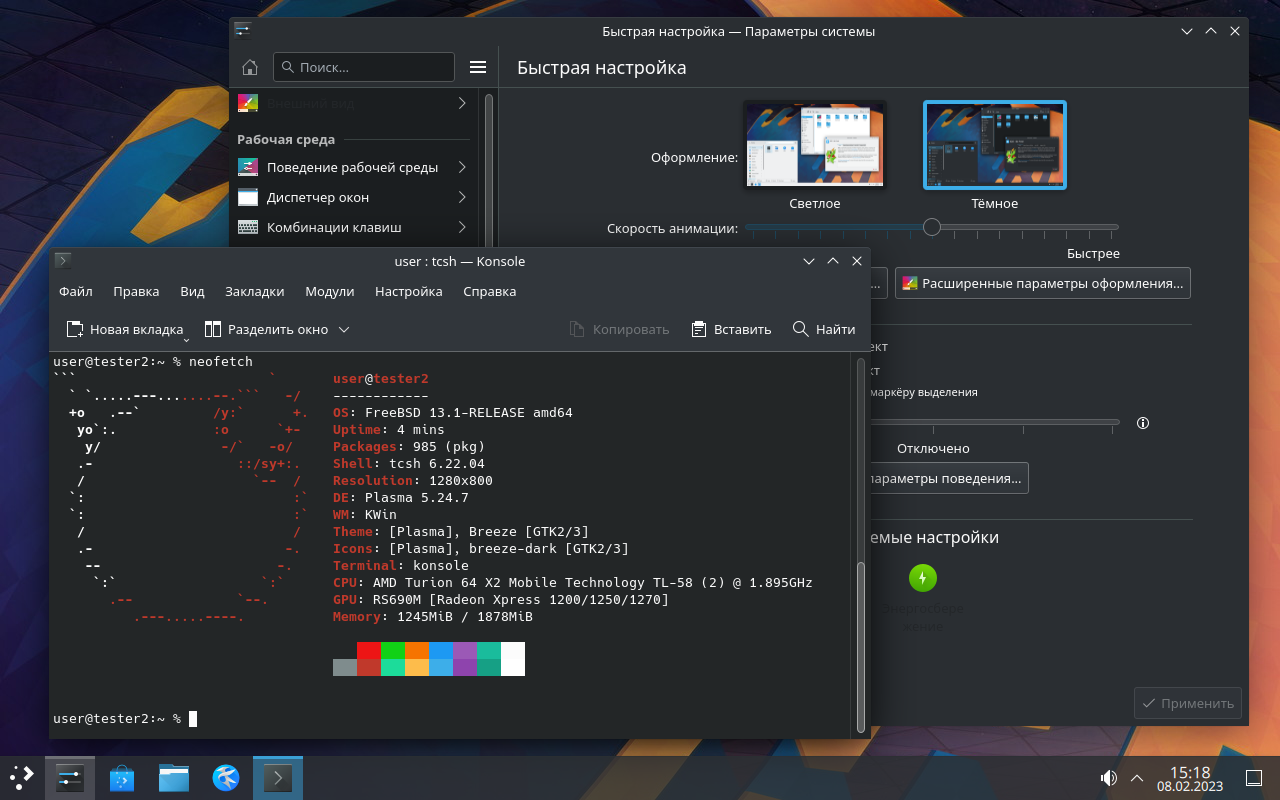Image resolution: width=1280 pixels, height=800 pixels.
Task: Open Настройка menu in Konsole
Action: click(x=409, y=291)
